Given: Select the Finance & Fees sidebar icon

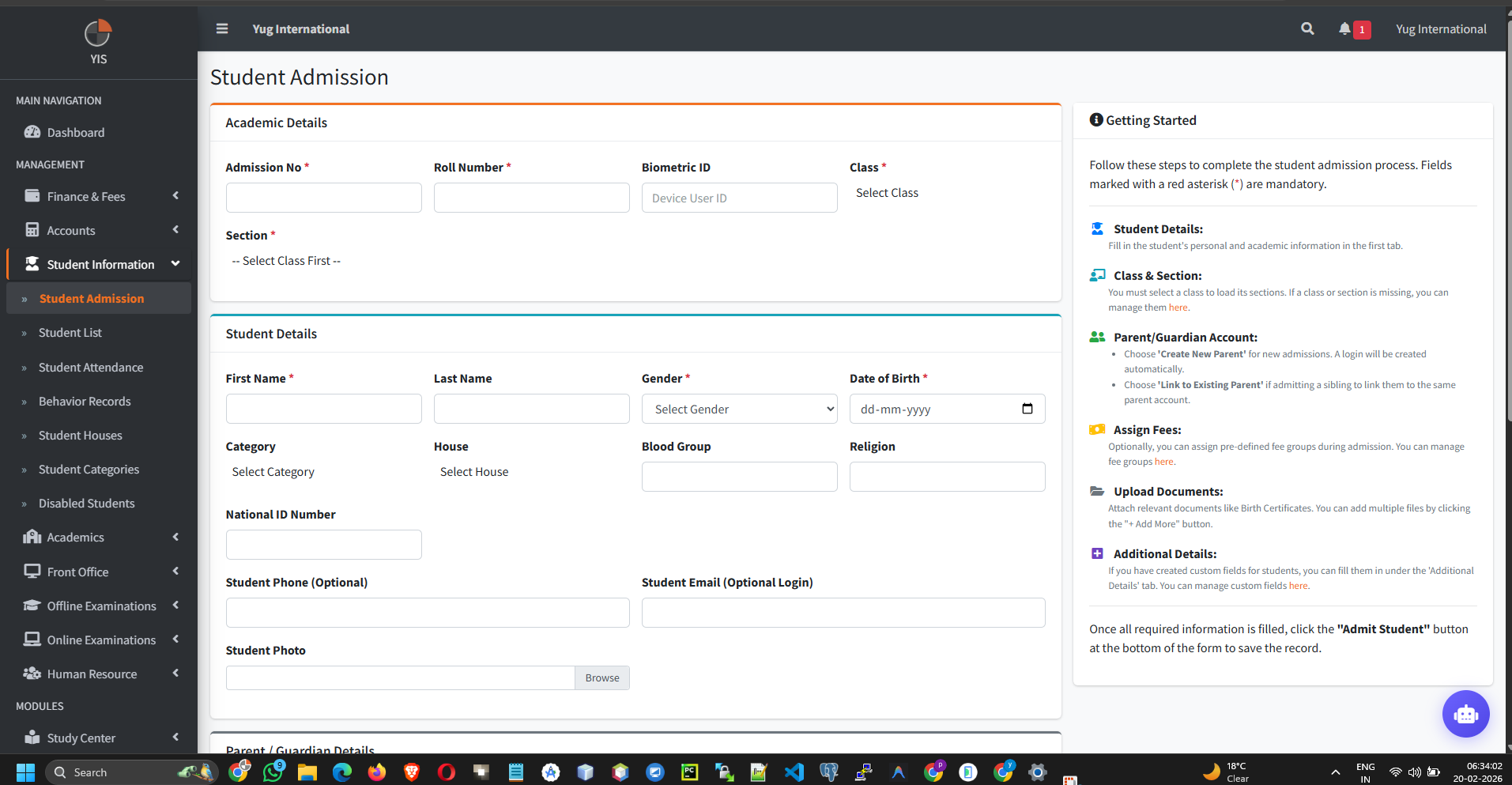Looking at the screenshot, I should [x=32, y=196].
